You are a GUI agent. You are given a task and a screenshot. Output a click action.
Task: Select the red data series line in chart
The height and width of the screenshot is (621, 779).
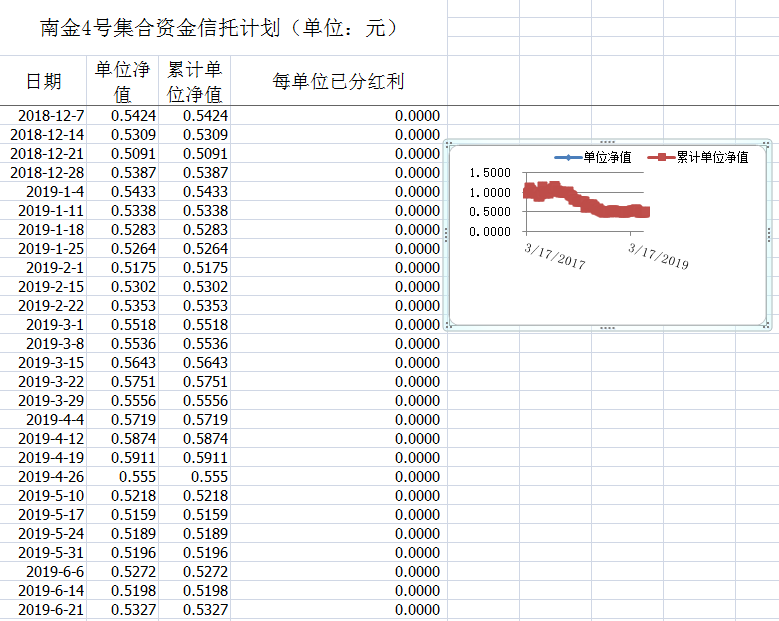point(586,200)
